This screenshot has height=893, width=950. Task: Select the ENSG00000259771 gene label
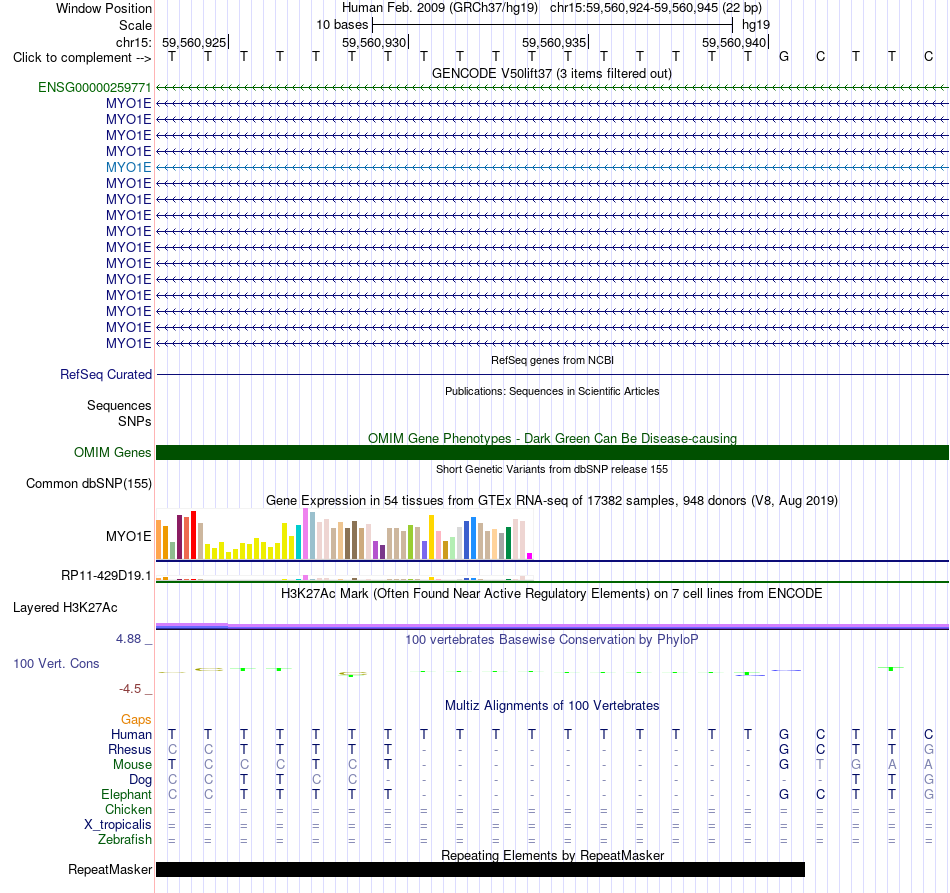point(95,87)
